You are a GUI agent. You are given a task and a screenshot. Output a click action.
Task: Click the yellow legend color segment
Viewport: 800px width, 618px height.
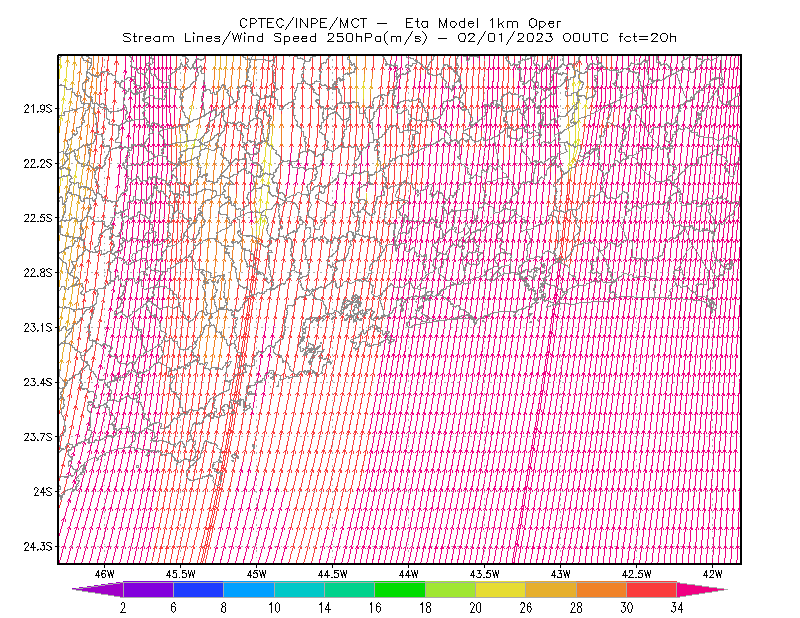(501, 589)
